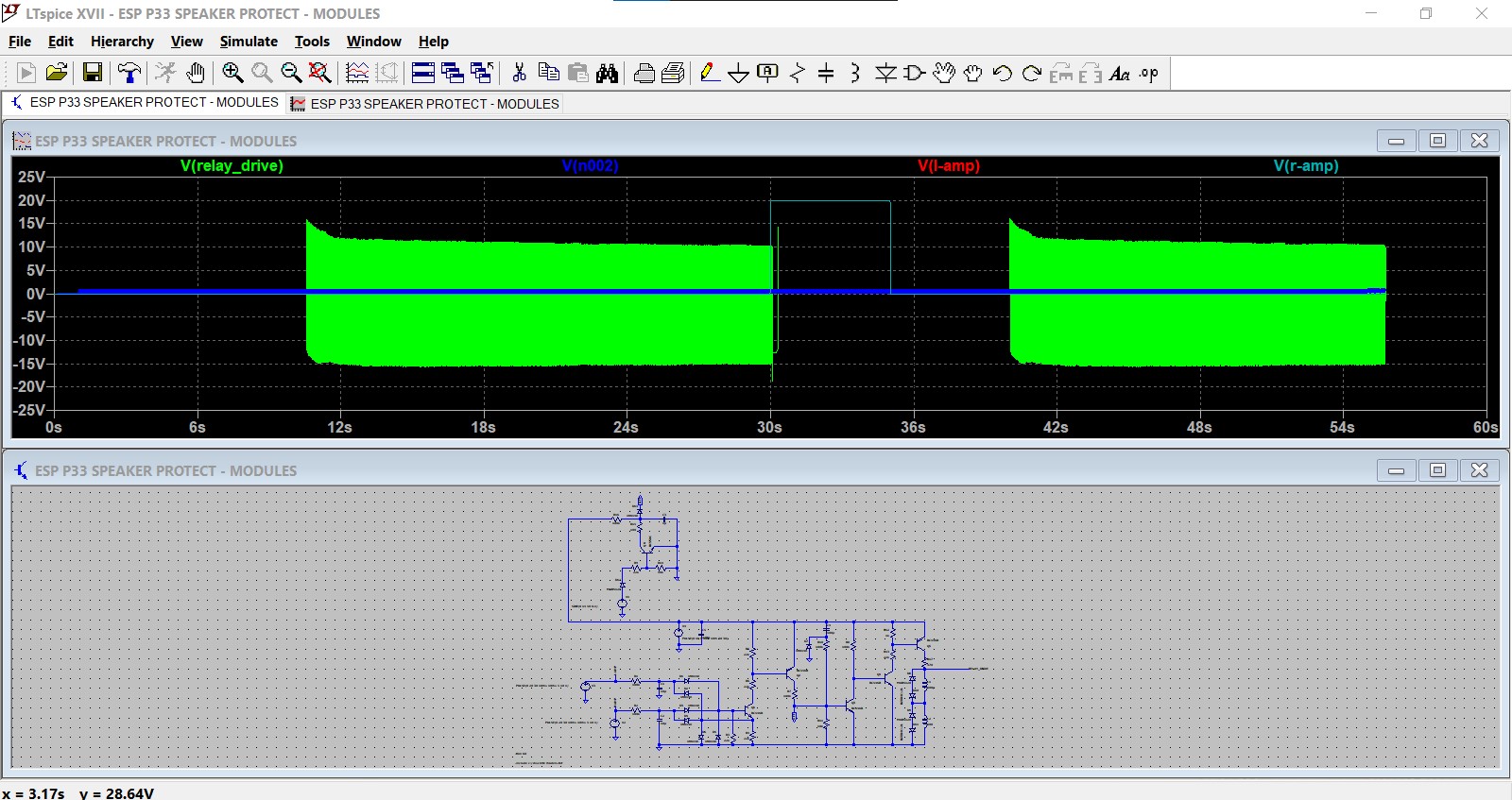Place a capacitor component
Image resolution: width=1512 pixels, height=800 pixels.
click(826, 73)
